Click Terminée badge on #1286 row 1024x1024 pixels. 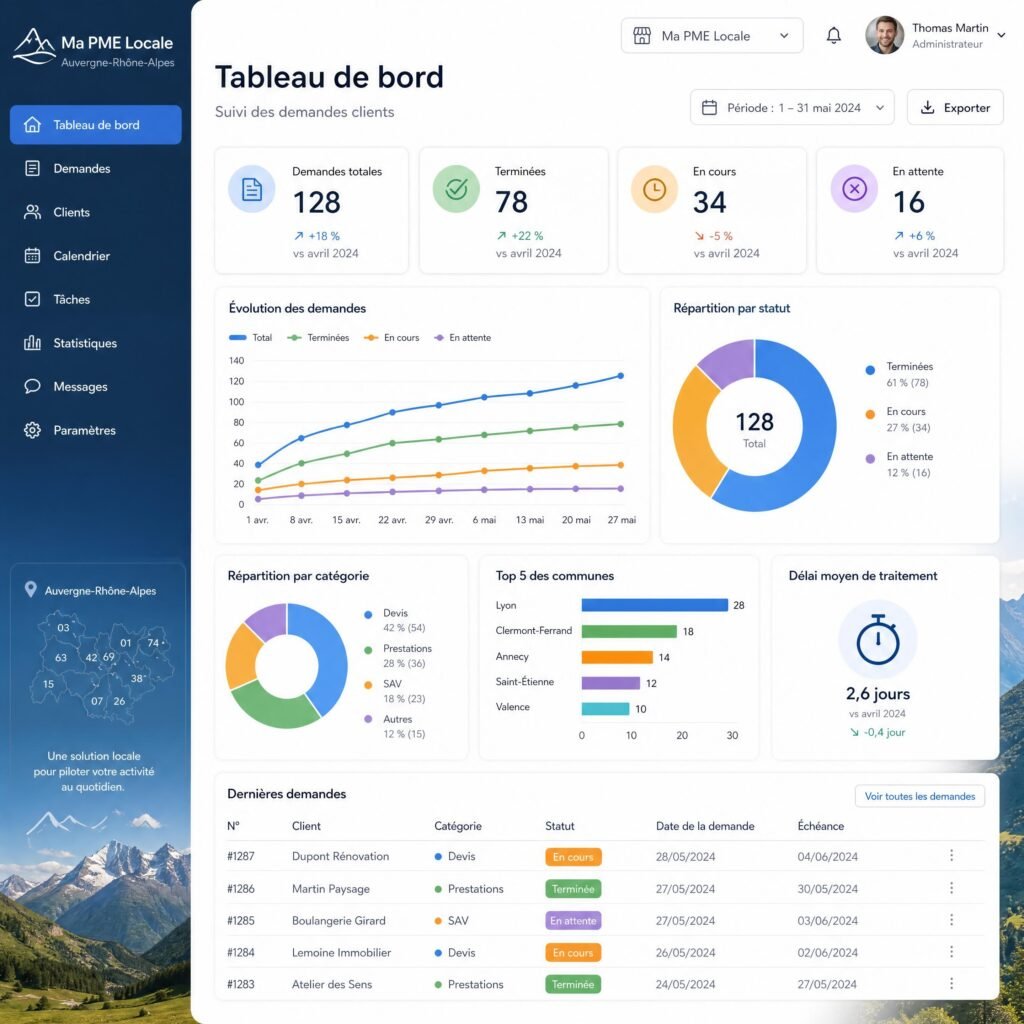573,889
